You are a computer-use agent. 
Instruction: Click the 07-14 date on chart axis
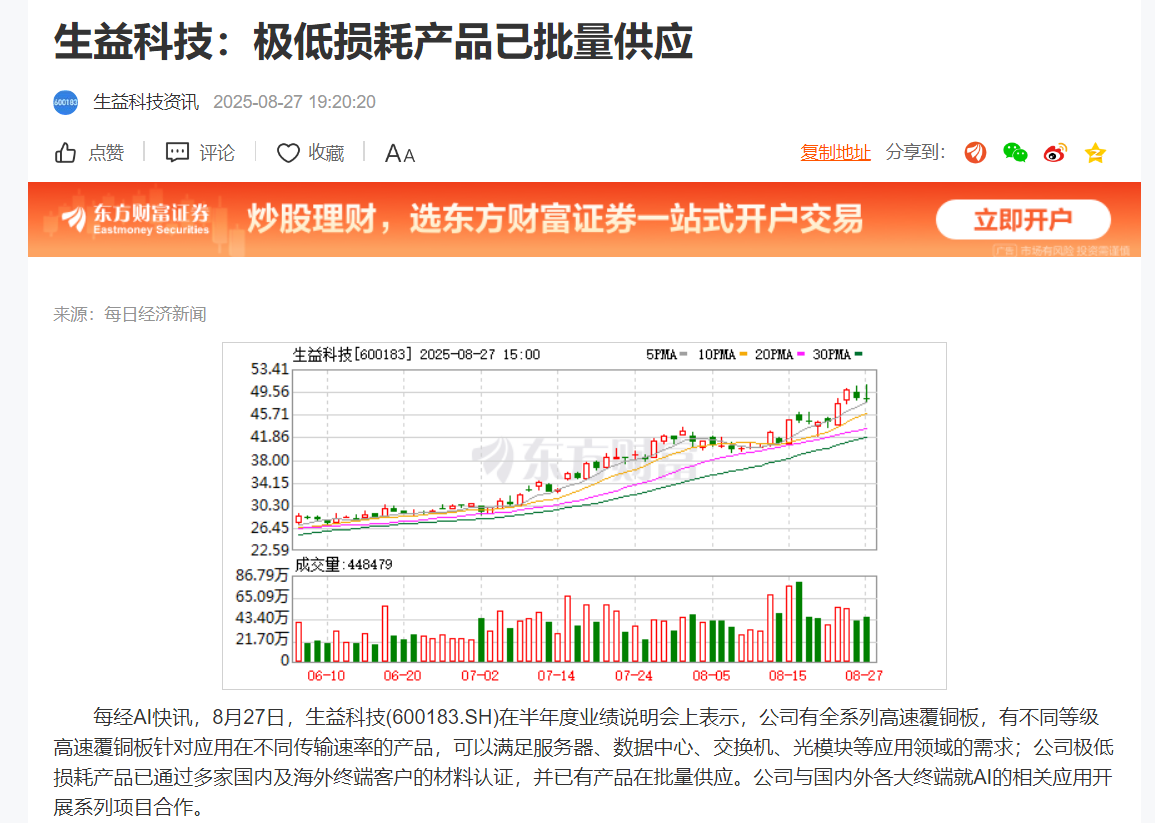[556, 676]
